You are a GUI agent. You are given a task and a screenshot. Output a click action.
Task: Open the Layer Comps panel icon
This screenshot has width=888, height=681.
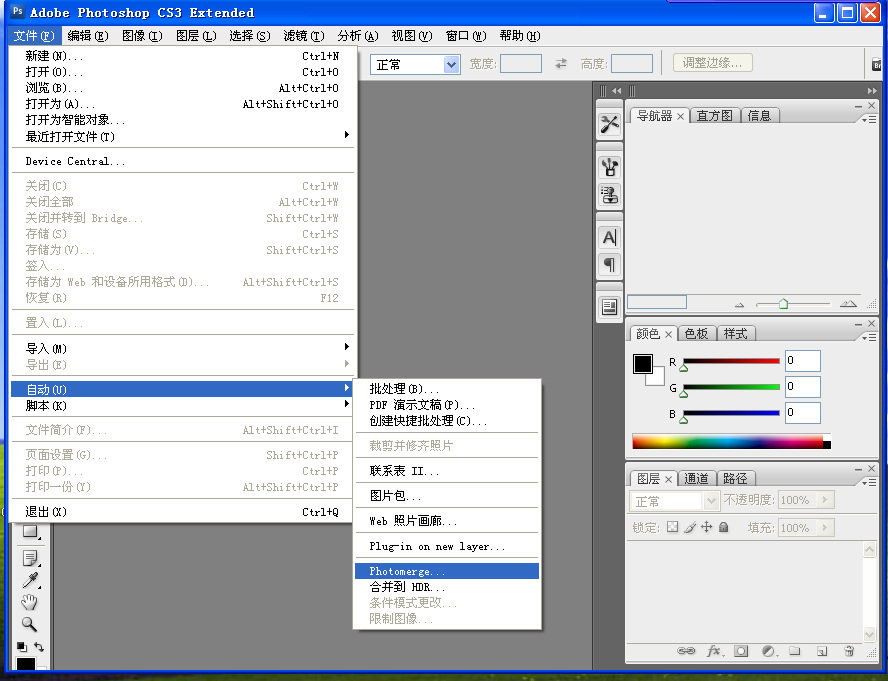[609, 307]
